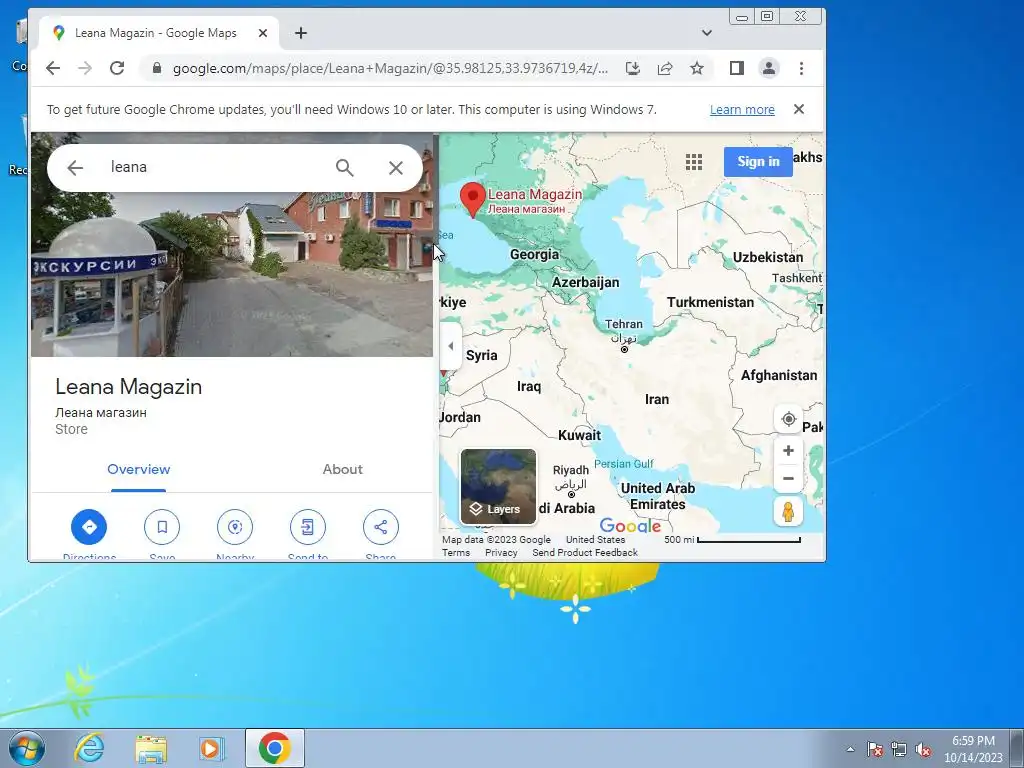Bookmark this page with the star

pyautogui.click(x=697, y=68)
